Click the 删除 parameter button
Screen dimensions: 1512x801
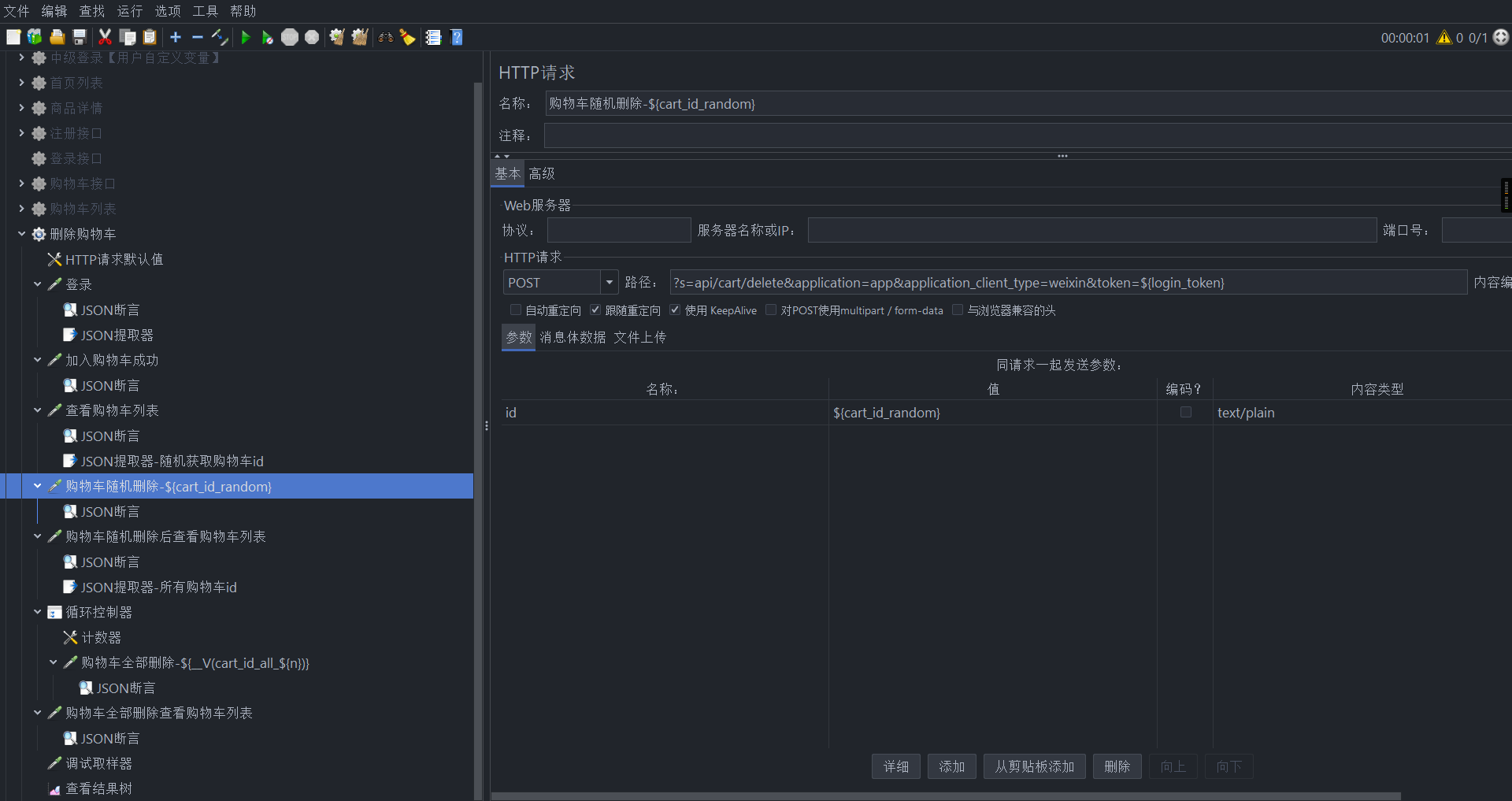coord(1117,766)
